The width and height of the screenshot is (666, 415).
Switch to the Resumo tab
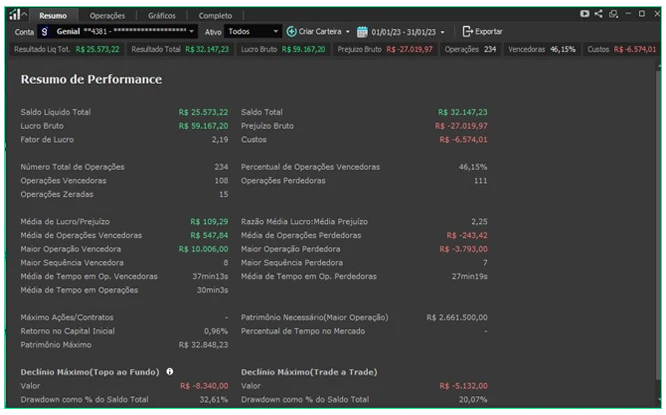53,16
